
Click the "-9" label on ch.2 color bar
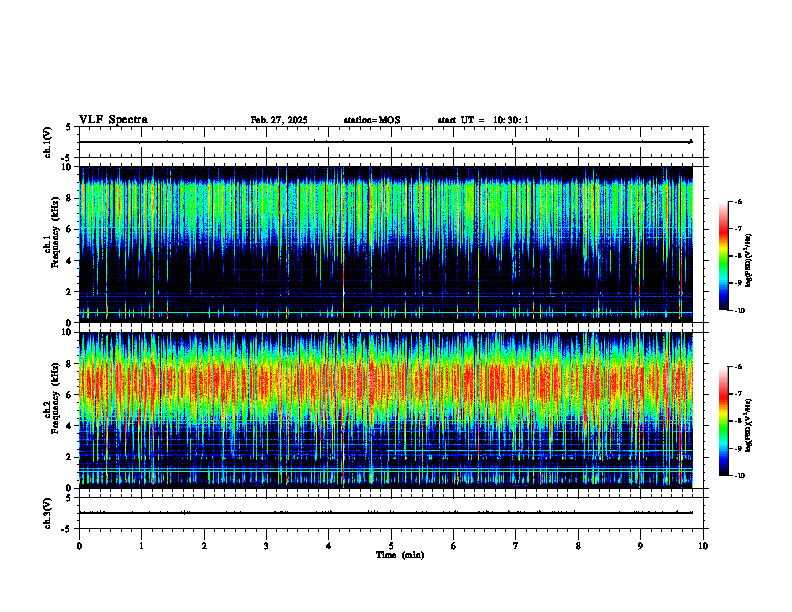coord(738,448)
